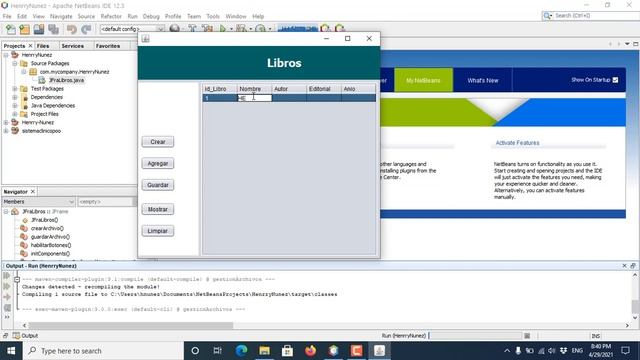
Task: Click the Activate Features link
Action: (517, 143)
